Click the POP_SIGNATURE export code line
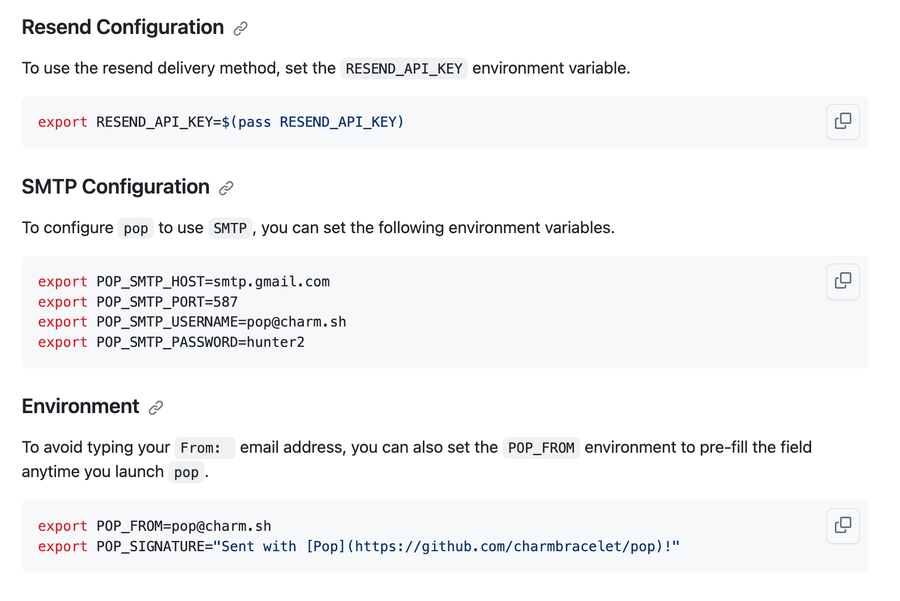The height and width of the screenshot is (601, 900). tap(359, 546)
